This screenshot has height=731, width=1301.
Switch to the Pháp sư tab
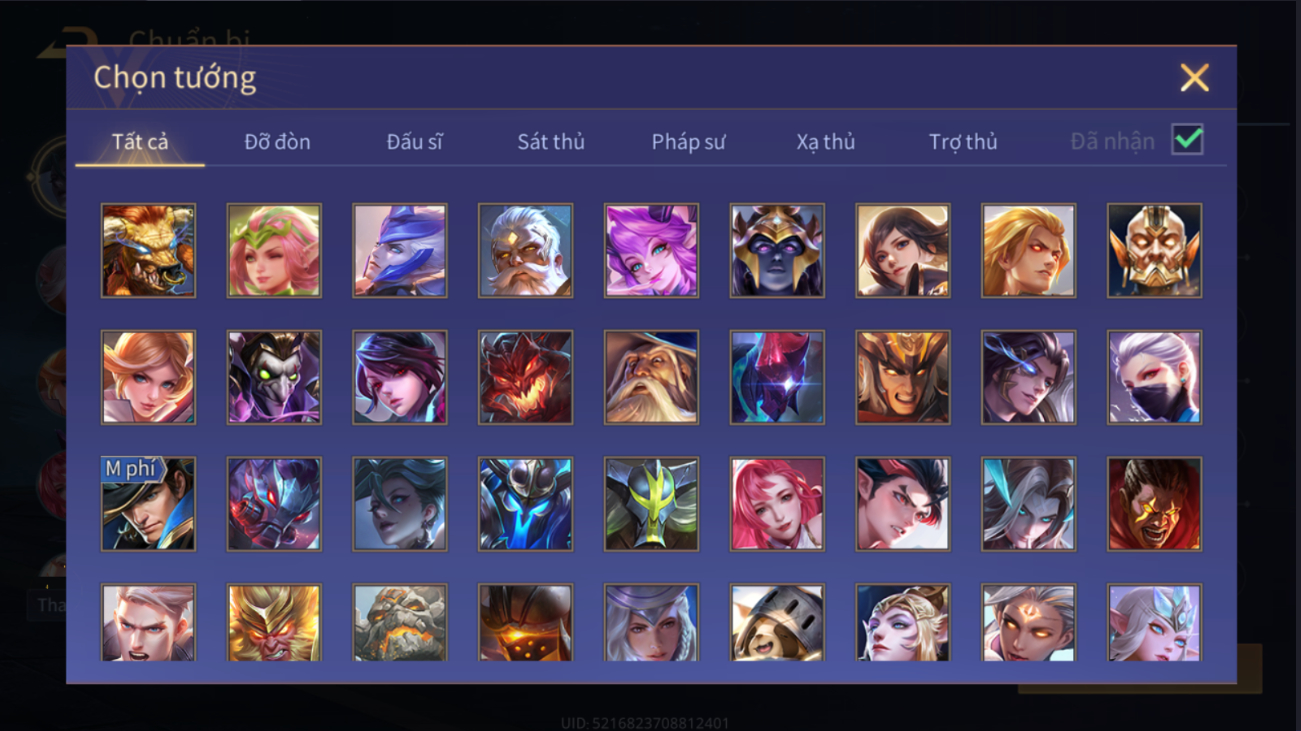[688, 142]
